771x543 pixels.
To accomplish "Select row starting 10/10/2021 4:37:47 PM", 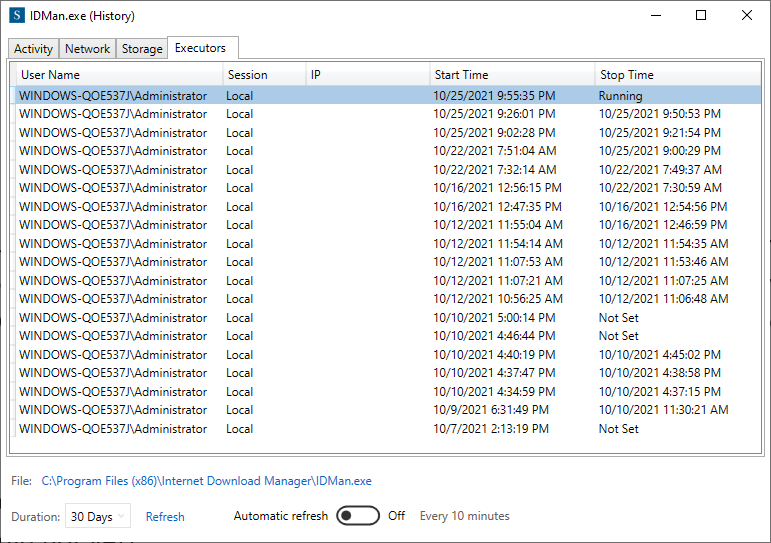I will click(x=387, y=373).
